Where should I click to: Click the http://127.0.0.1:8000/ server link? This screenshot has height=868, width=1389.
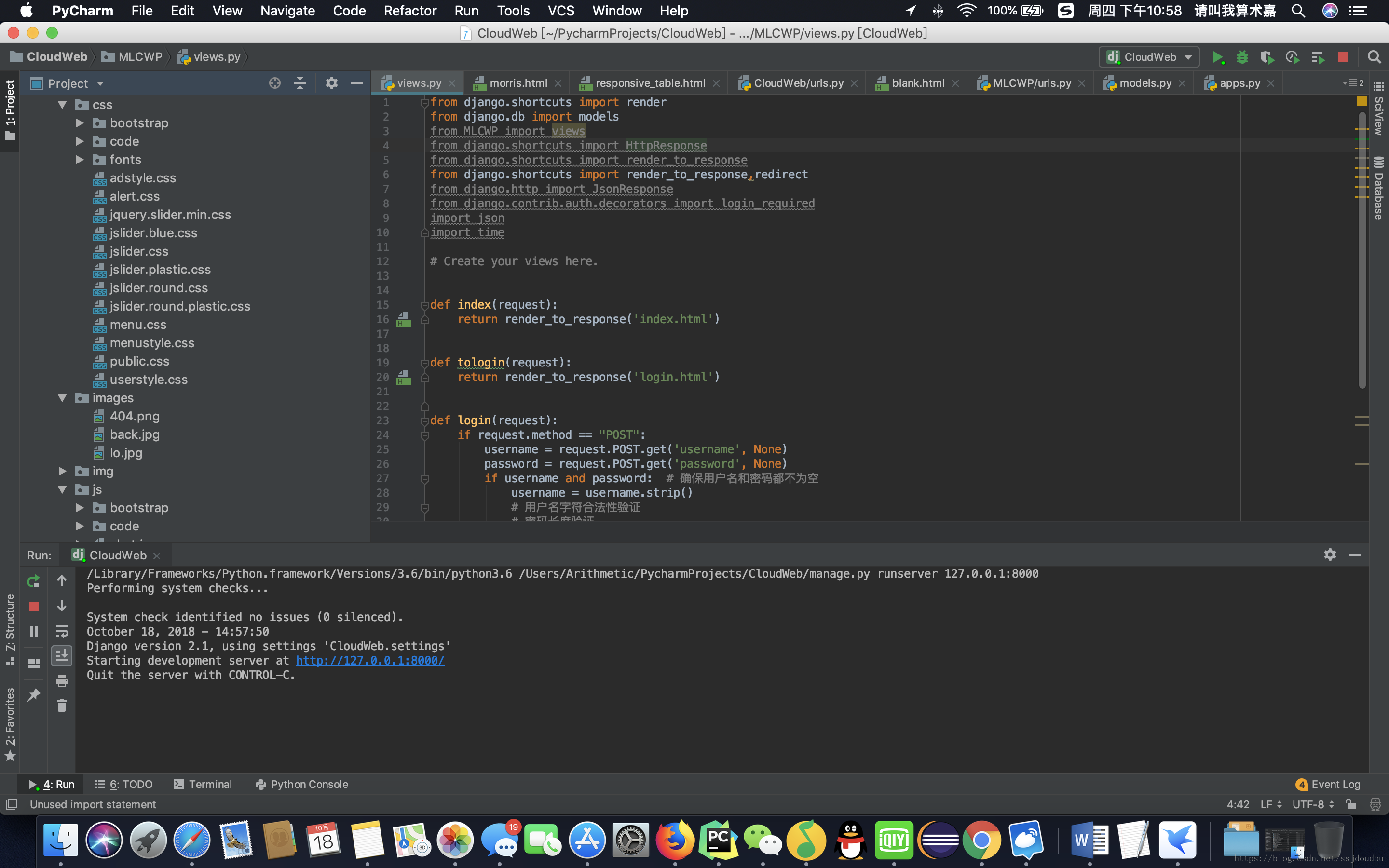370,660
